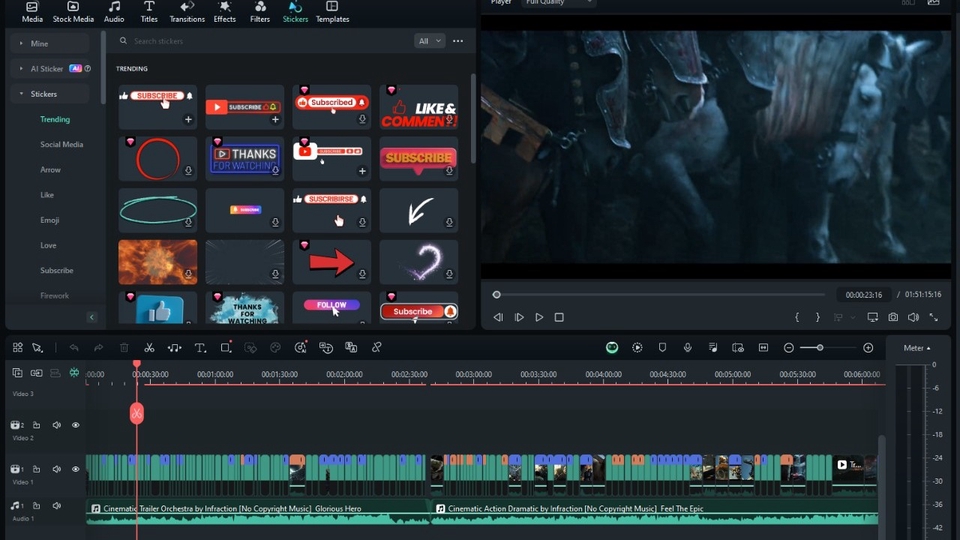Select the Social Media sticker category

pos(61,144)
